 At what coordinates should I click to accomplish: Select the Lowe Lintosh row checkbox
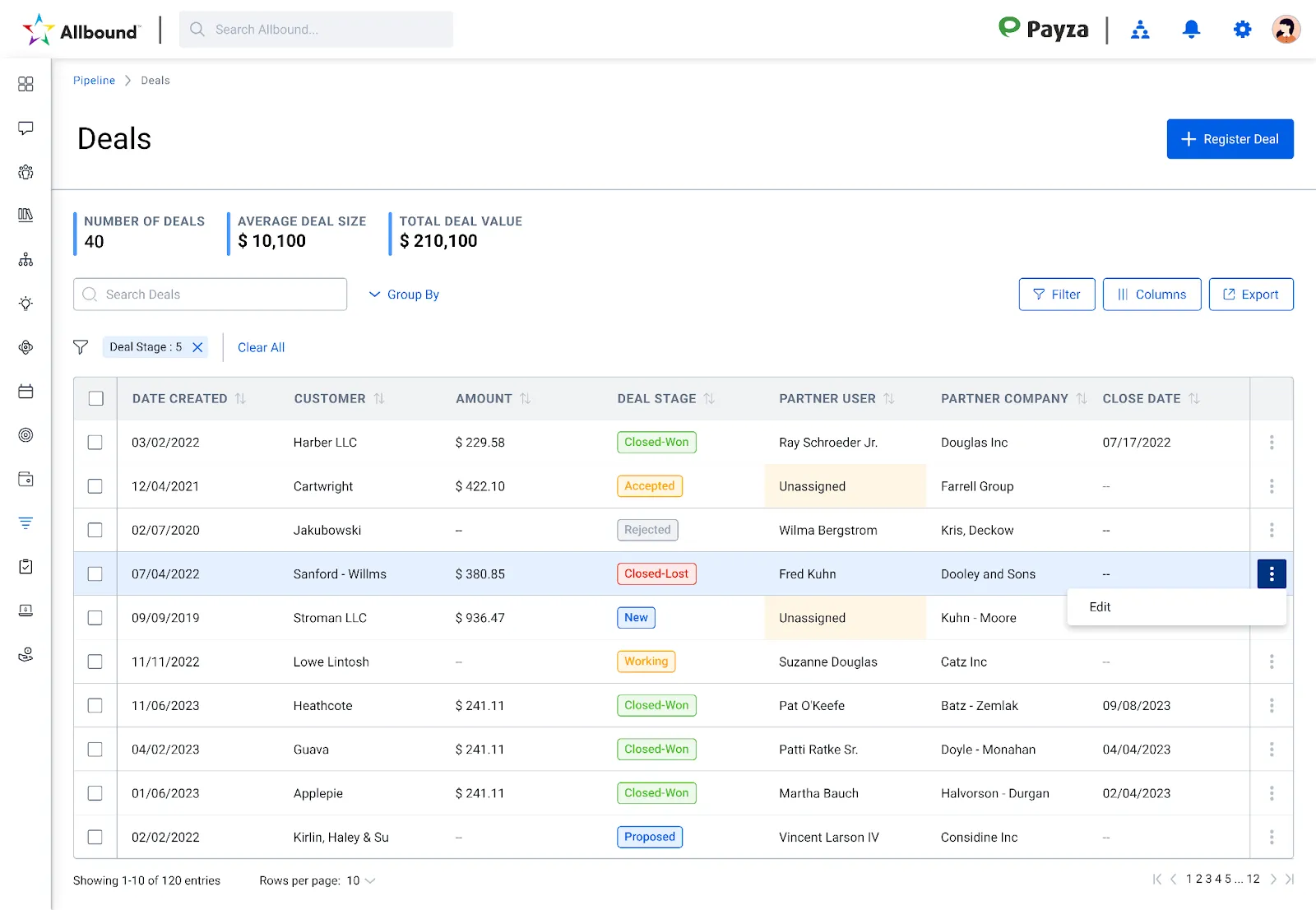[95, 662]
